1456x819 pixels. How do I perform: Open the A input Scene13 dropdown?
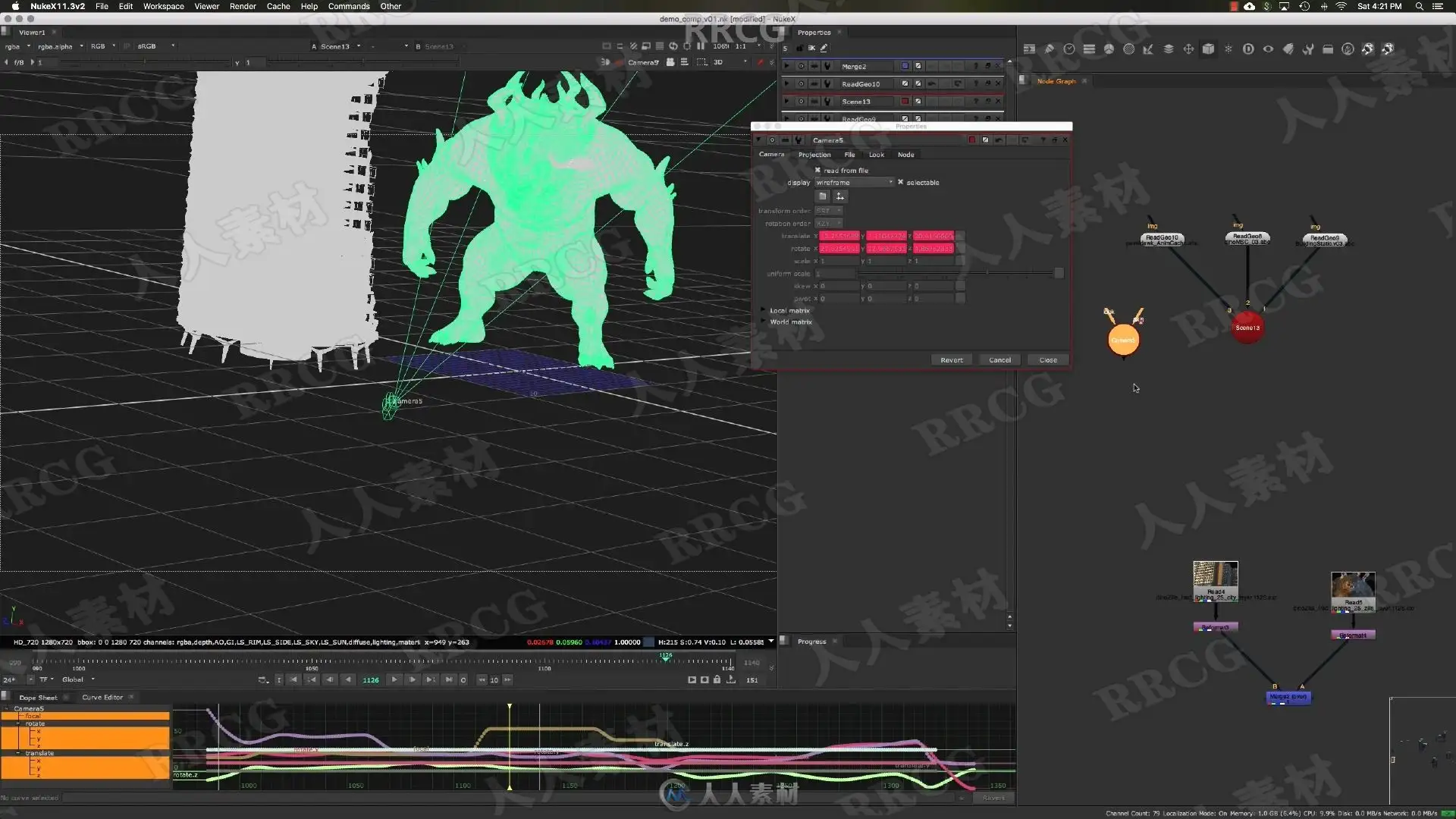pos(339,46)
